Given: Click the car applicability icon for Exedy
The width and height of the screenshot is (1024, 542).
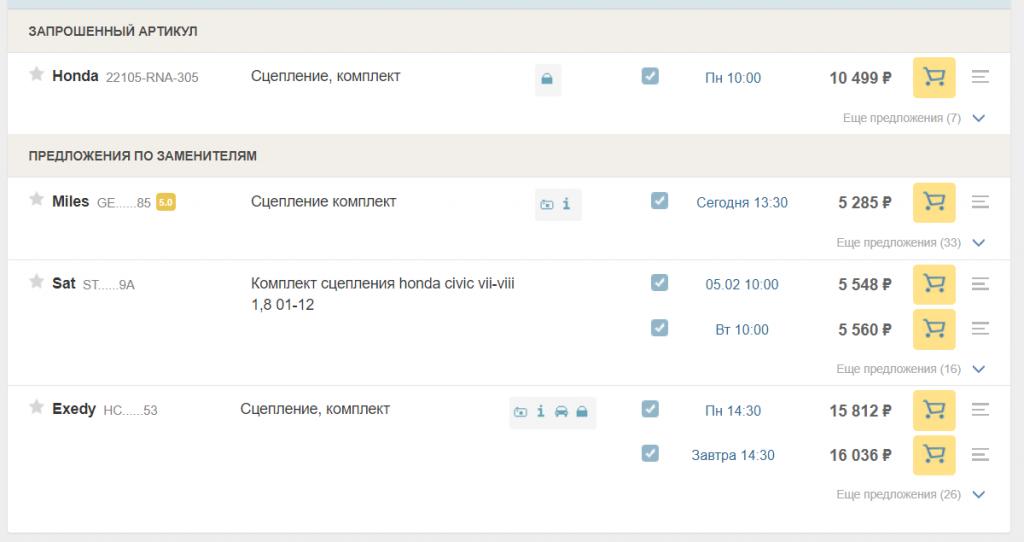Looking at the screenshot, I should tap(561, 411).
